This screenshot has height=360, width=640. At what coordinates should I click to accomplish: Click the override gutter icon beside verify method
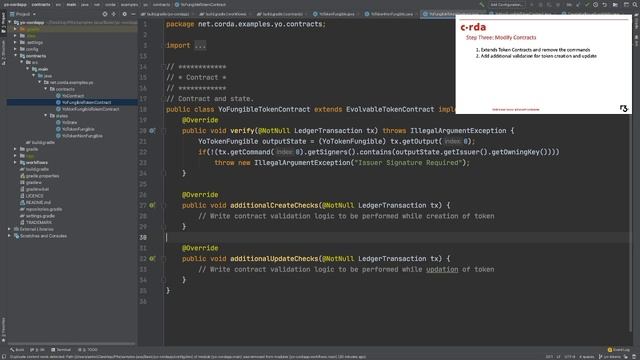152,131
